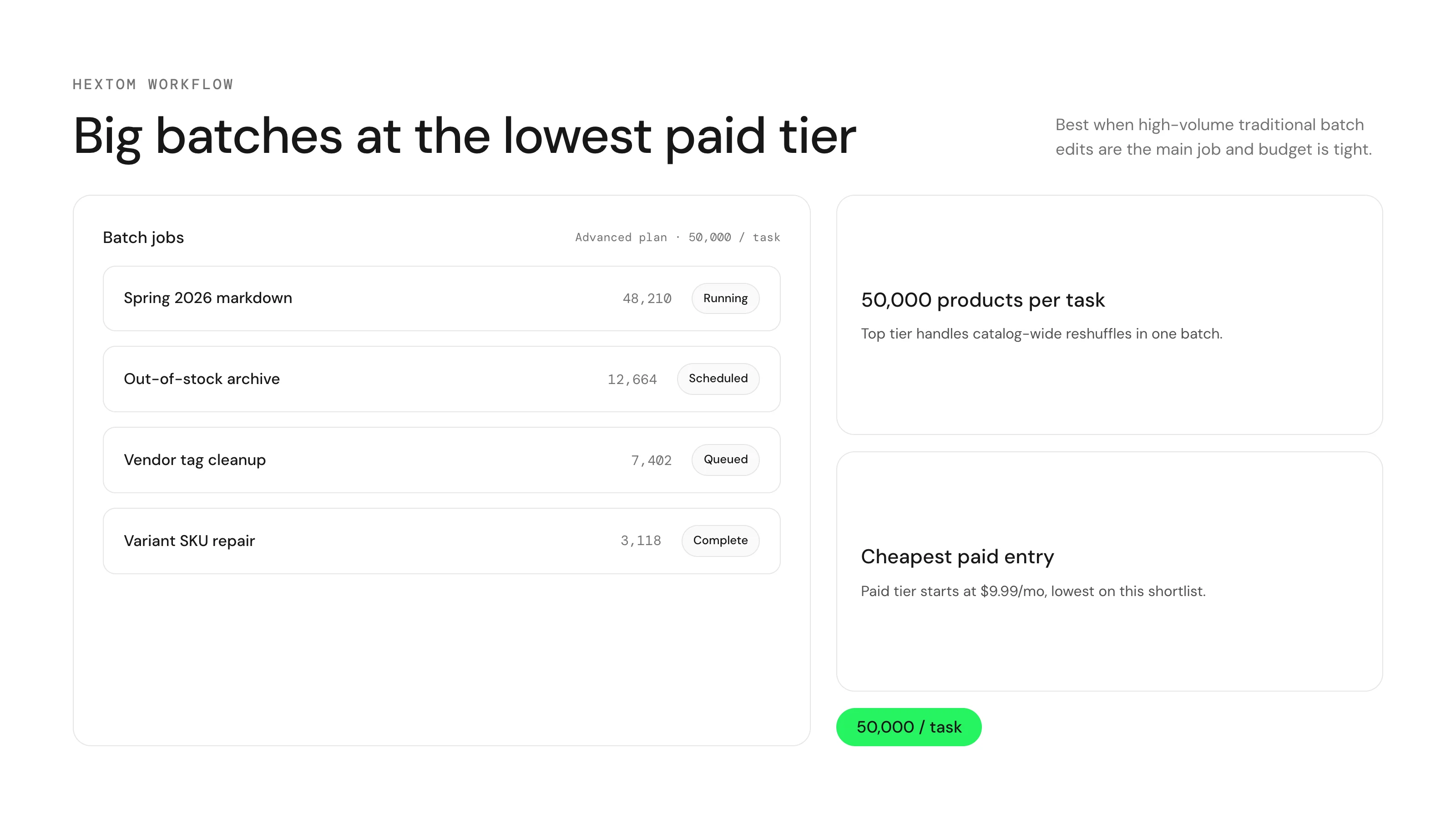Click the Batch jobs panel heading
Image resolution: width=1456 pixels, height=819 pixels.
(x=144, y=238)
